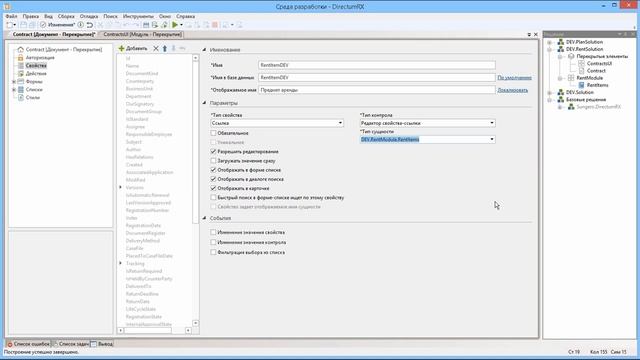Click the Действия icon in left tree
Image resolution: width=640 pixels, height=360 pixels.
click(20, 73)
